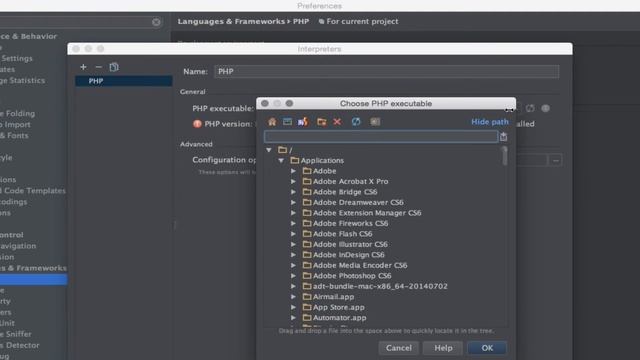Select the Applications folder row
The image size is (640, 360).
[x=317, y=160]
